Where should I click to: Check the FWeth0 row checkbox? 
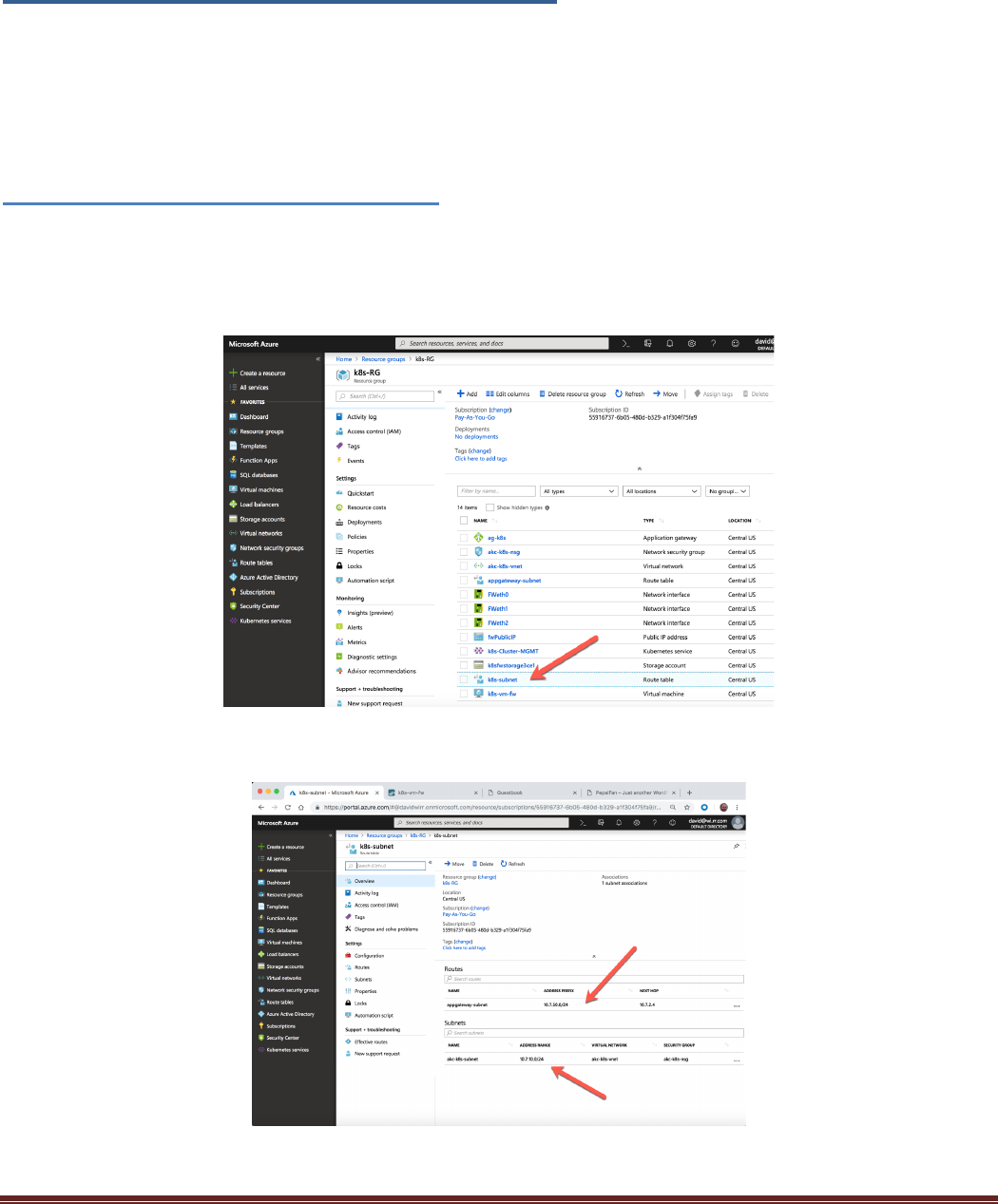(x=464, y=595)
